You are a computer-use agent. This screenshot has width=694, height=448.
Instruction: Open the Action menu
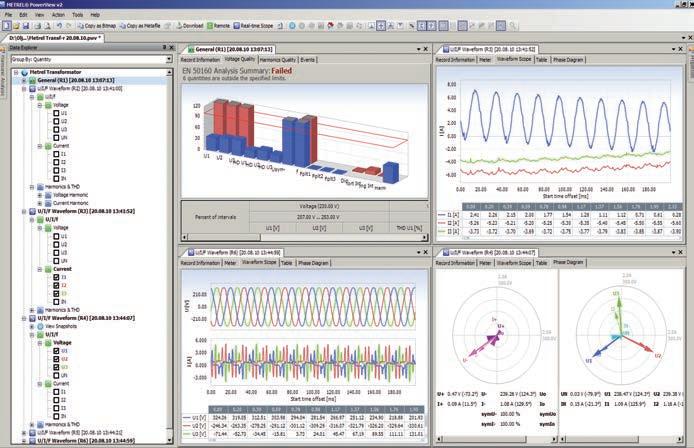(x=58, y=15)
